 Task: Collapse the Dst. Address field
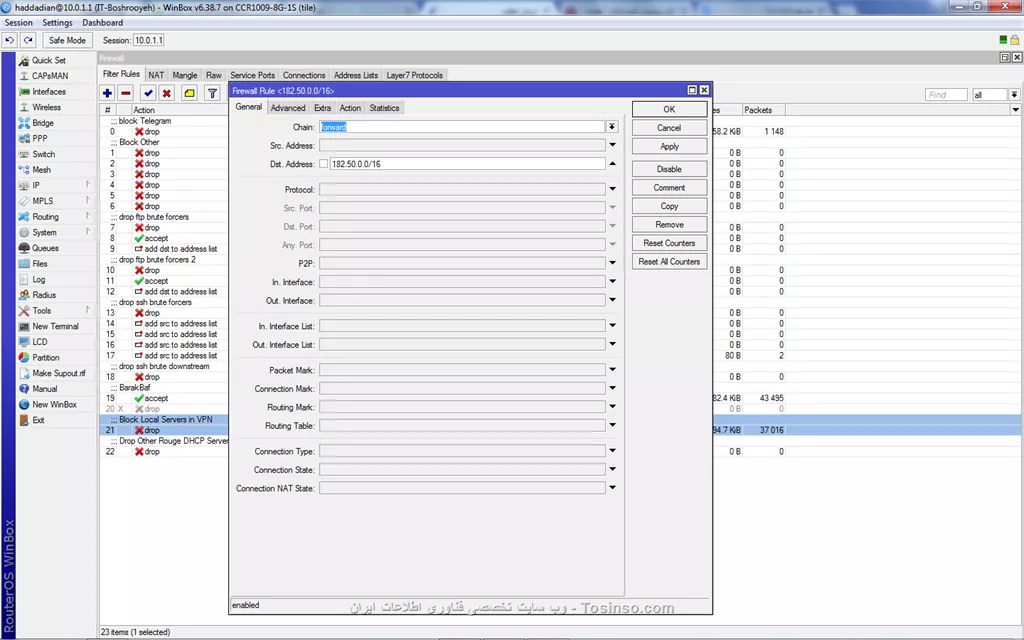613,163
